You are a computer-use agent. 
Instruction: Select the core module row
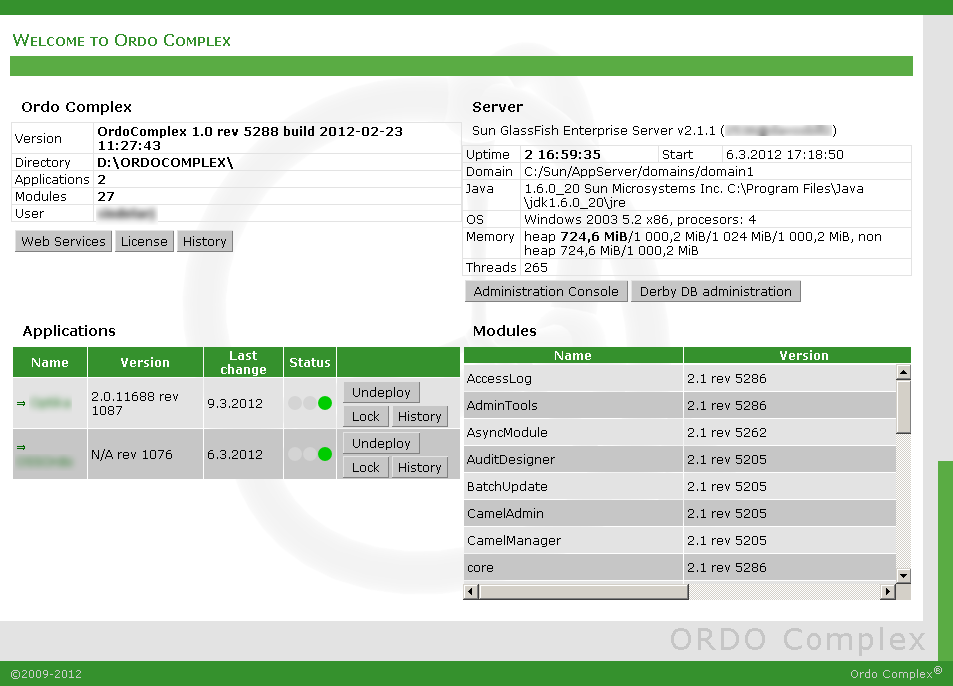[679, 568]
